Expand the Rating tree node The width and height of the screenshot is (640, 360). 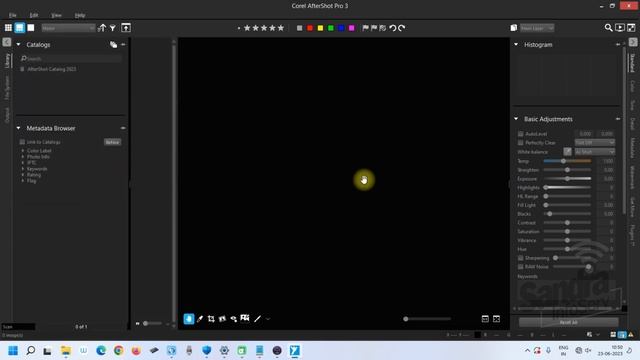tap(23, 175)
